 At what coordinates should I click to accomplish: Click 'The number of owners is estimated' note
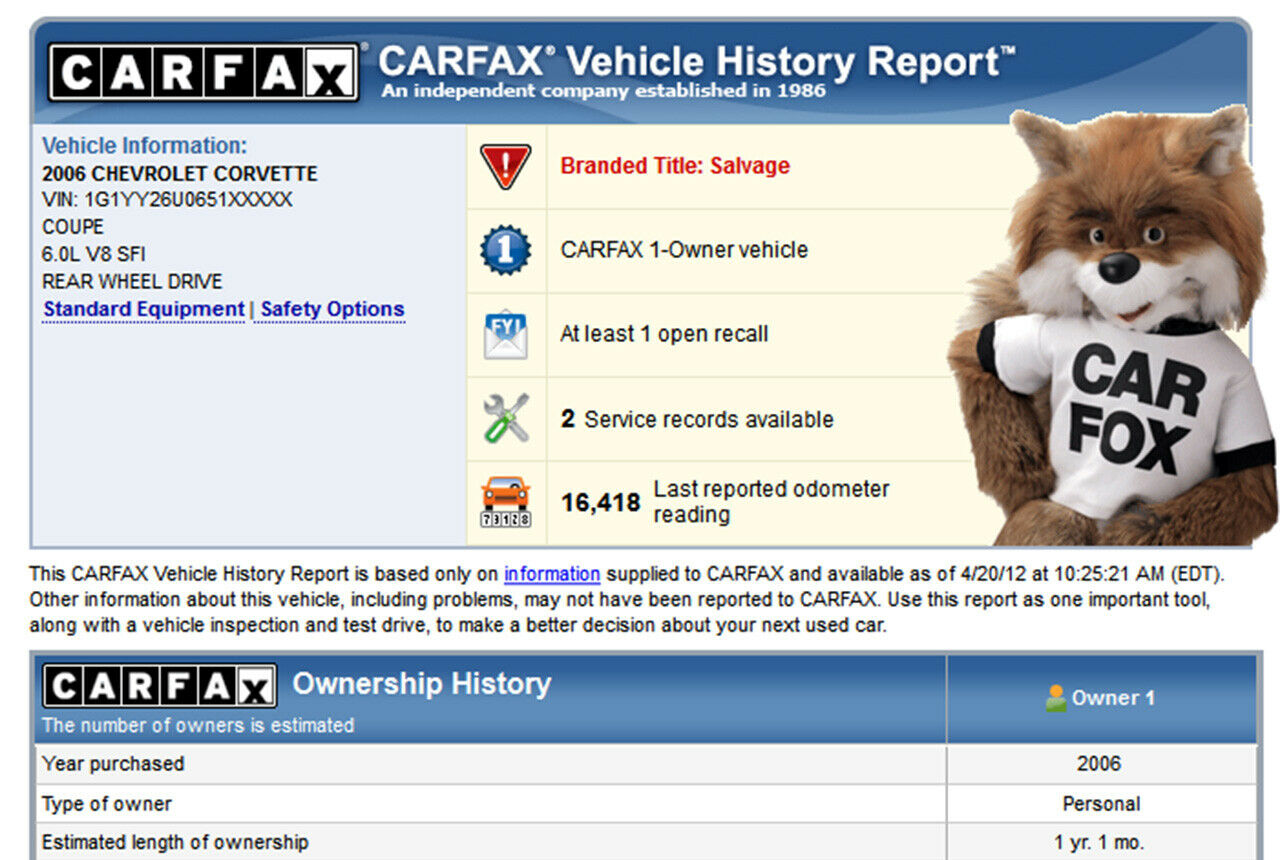(x=198, y=725)
